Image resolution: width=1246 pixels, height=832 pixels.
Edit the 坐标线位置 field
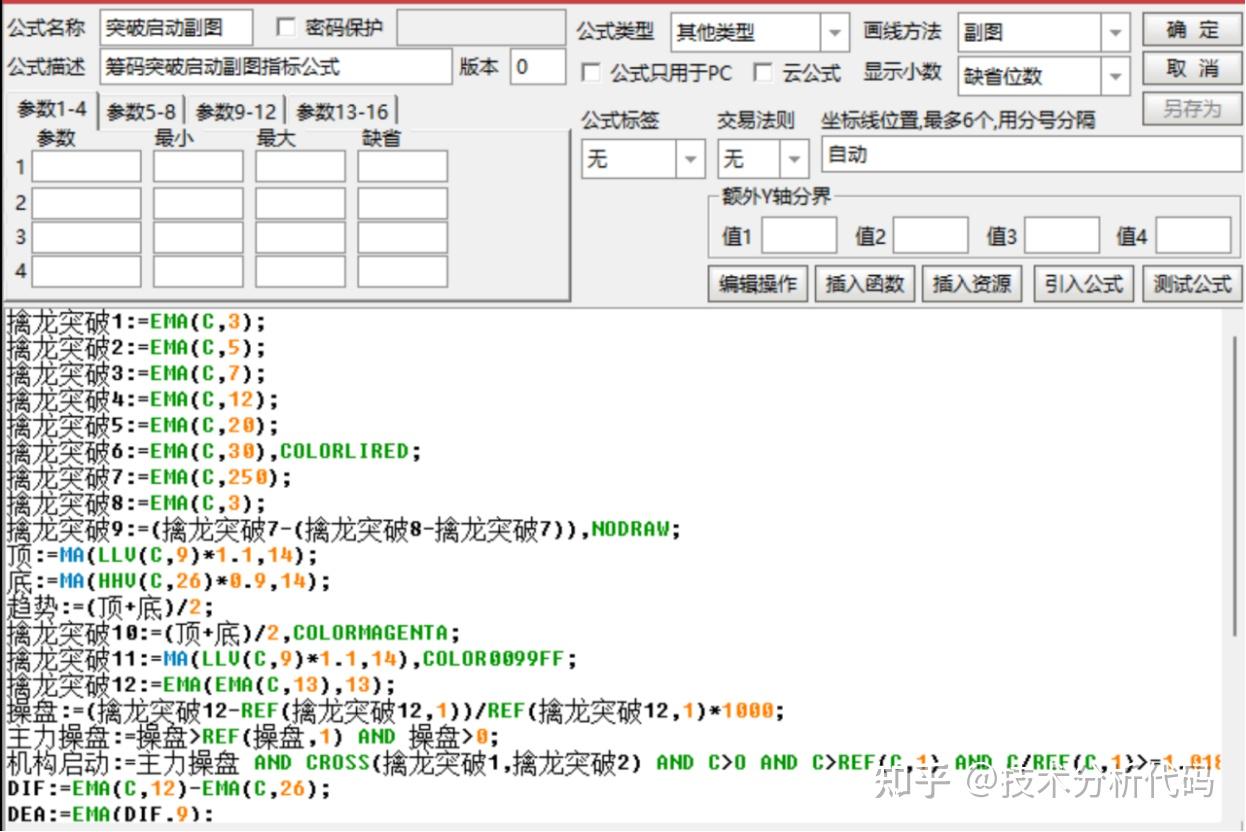tap(1031, 156)
